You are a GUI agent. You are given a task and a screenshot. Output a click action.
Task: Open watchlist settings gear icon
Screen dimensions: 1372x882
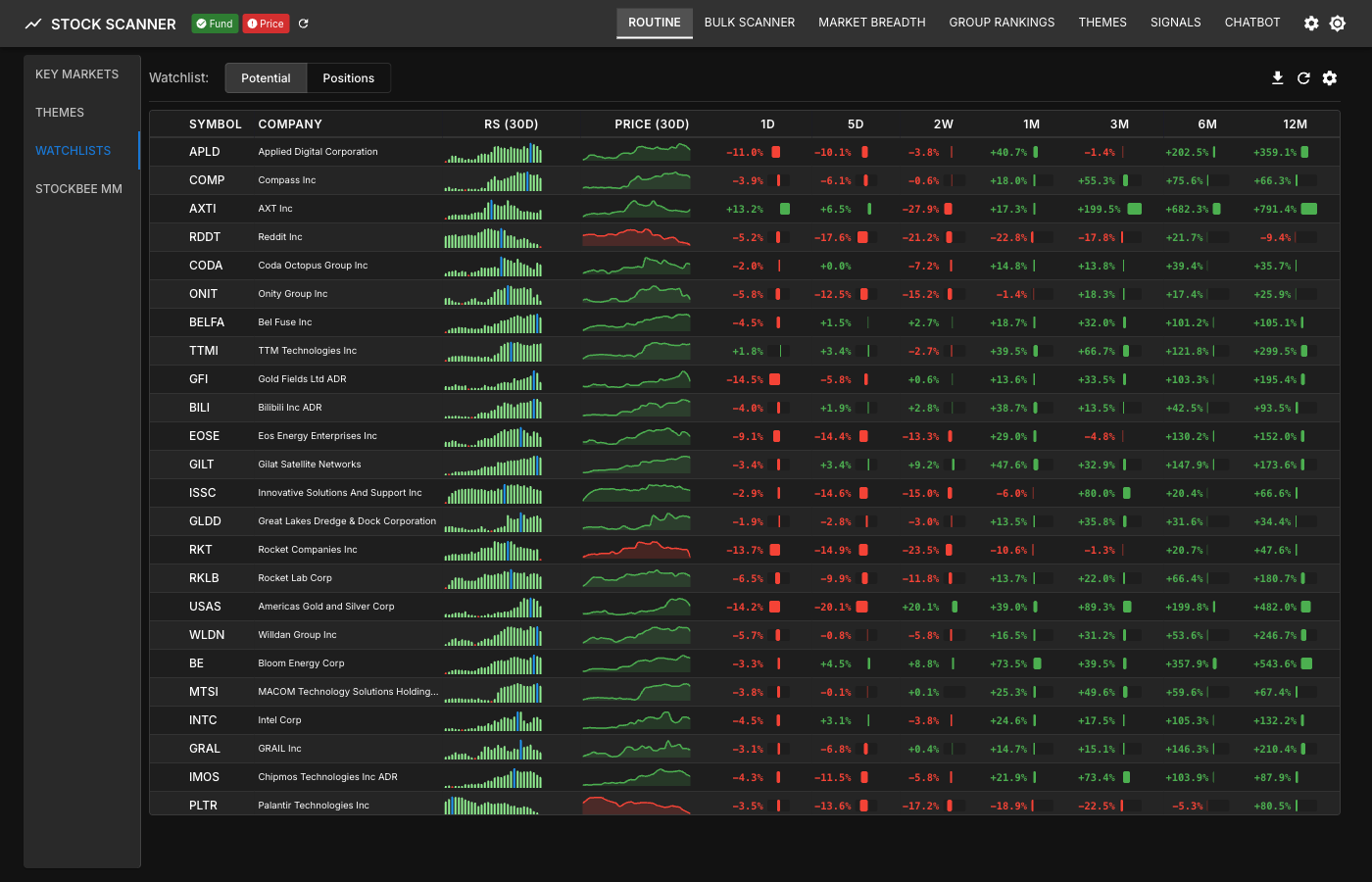click(1330, 77)
